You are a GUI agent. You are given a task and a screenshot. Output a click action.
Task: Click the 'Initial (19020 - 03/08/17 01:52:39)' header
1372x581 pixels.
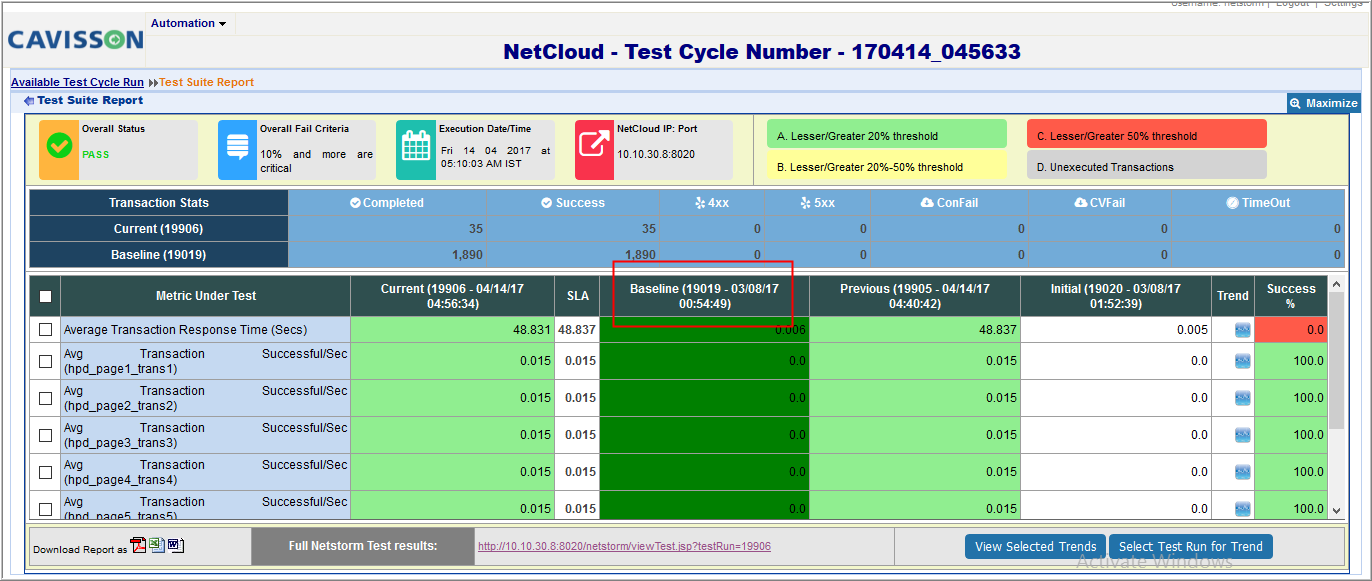(1116, 296)
